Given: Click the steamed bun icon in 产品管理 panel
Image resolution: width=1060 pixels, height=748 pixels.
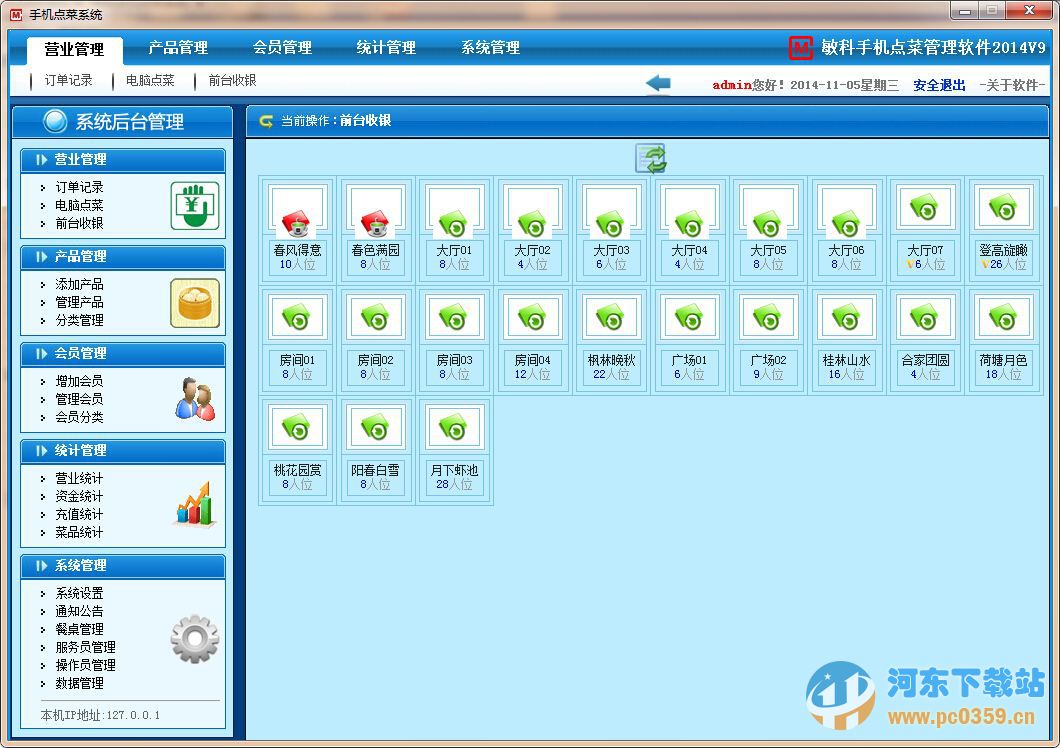Looking at the screenshot, I should tap(196, 303).
